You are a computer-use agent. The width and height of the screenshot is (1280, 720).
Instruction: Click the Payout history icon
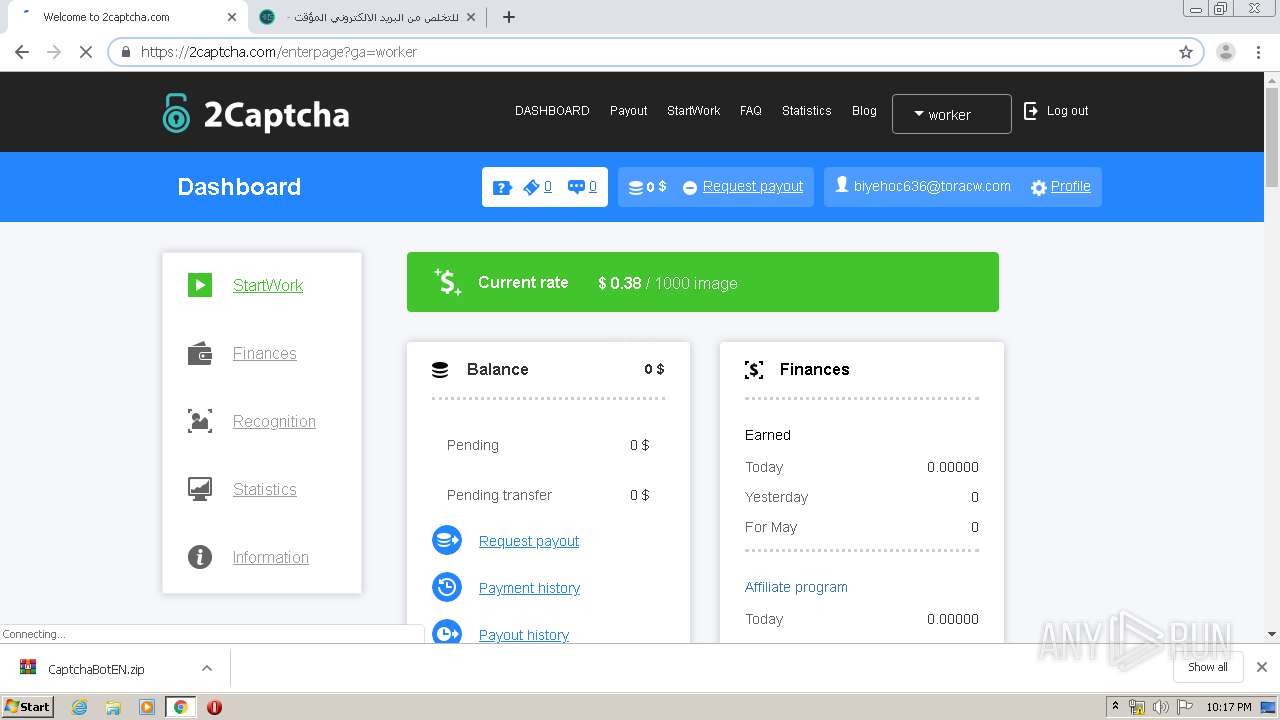point(447,633)
